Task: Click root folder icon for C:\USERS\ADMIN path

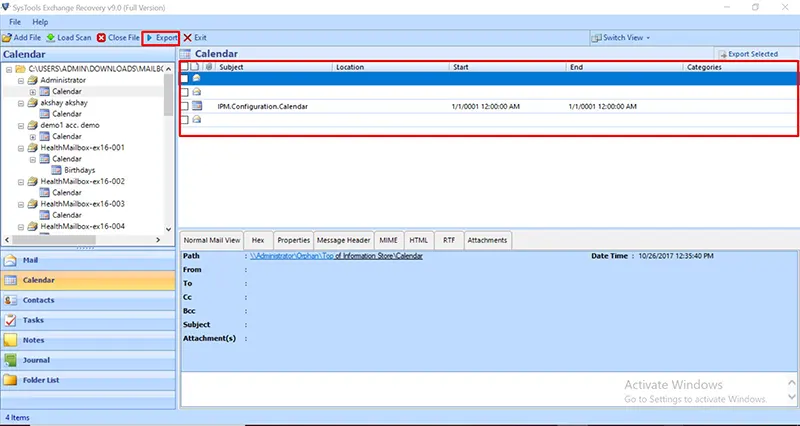Action: tap(20, 69)
